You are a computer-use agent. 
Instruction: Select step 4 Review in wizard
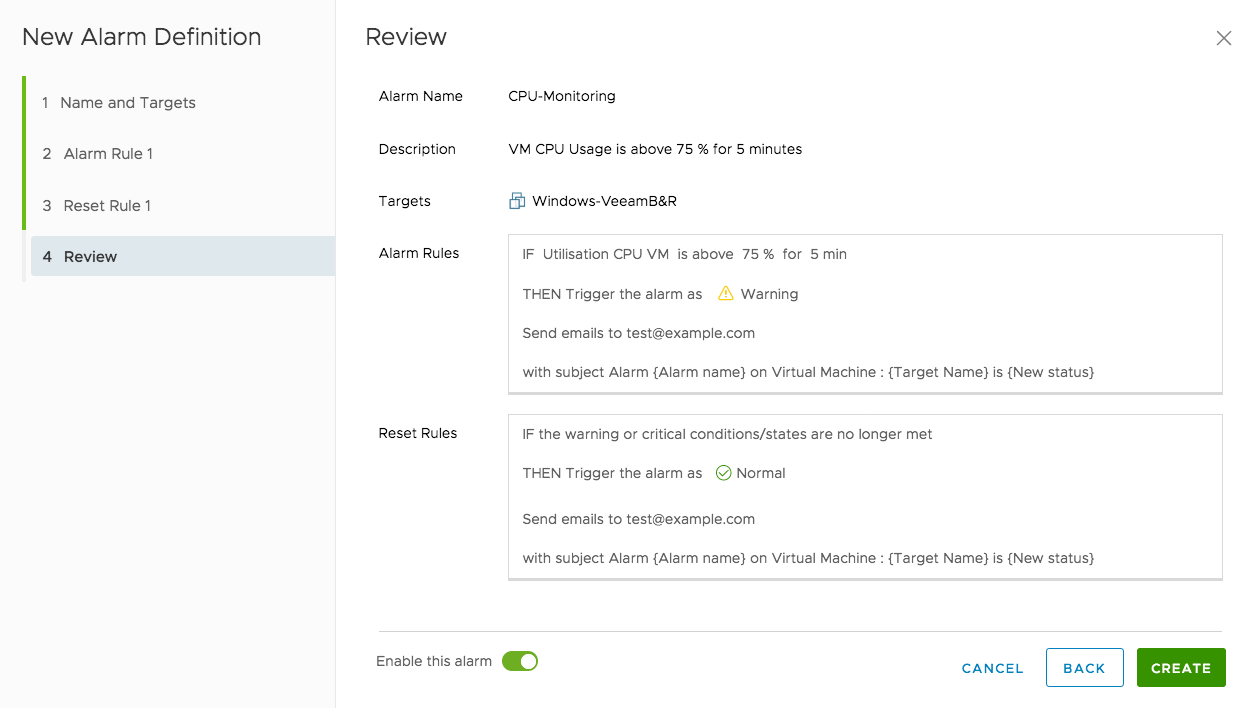(x=90, y=257)
